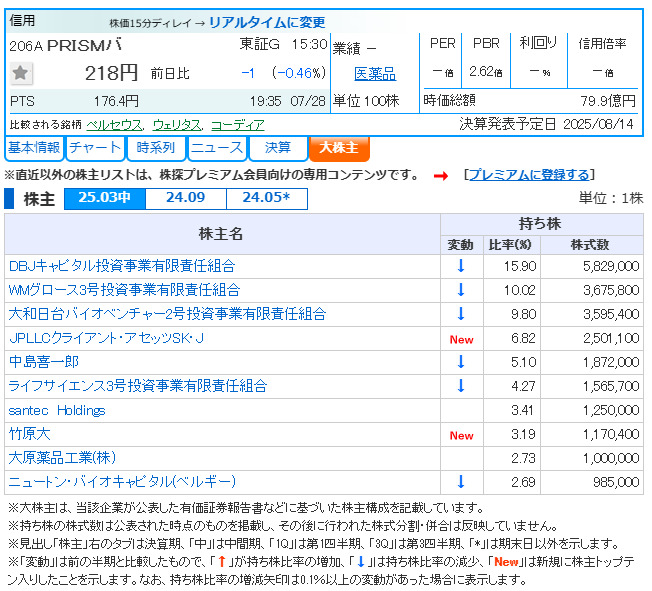This screenshot has height=591, width=652.
Task: Click down arrow in ライフサイエンス3号 row
Action: point(461,386)
